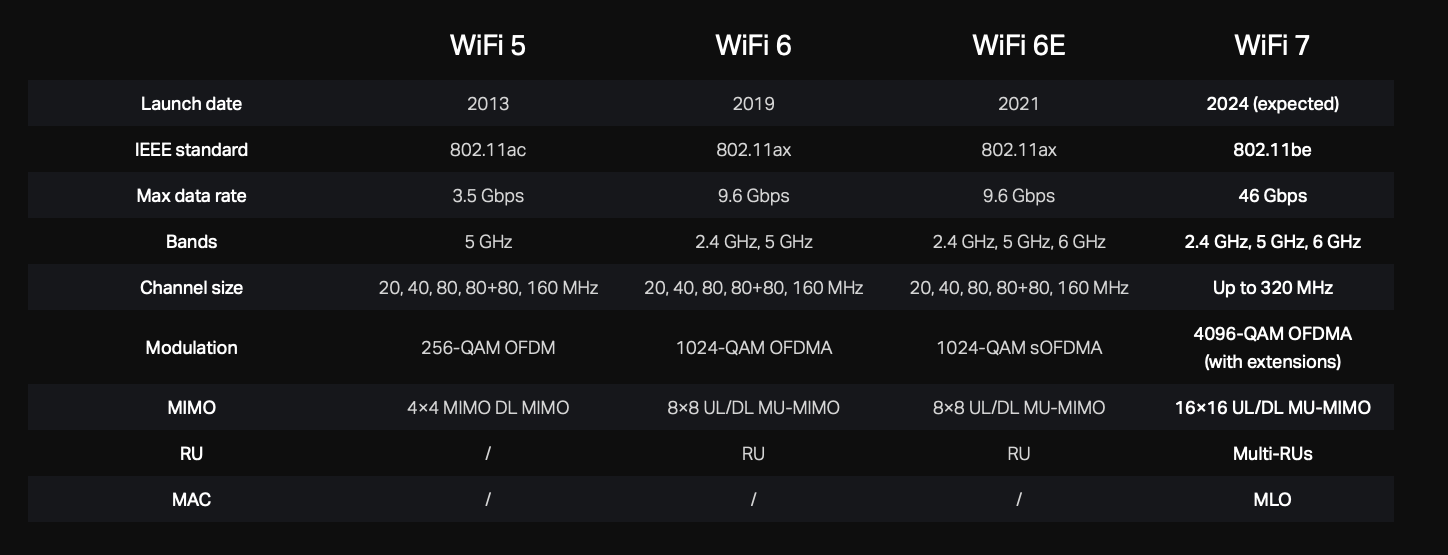Click the Launch date row label
Image resolution: width=1448 pixels, height=555 pixels.
[191, 104]
